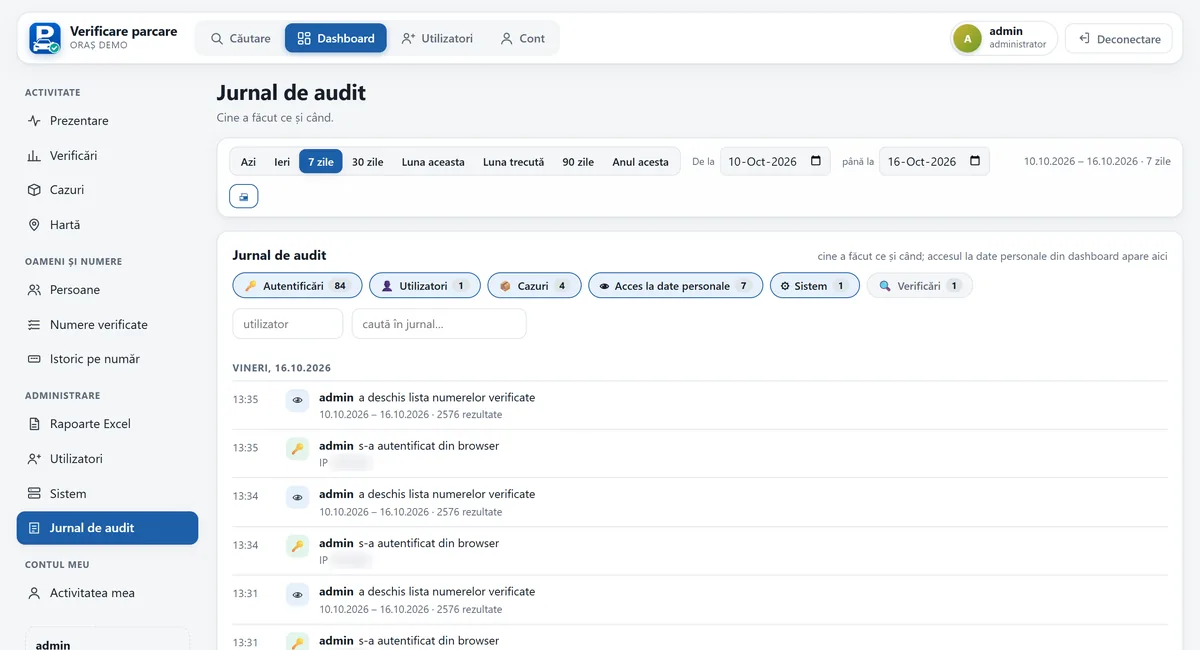Open Hartă map page
This screenshot has width=1200, height=650.
point(107,225)
